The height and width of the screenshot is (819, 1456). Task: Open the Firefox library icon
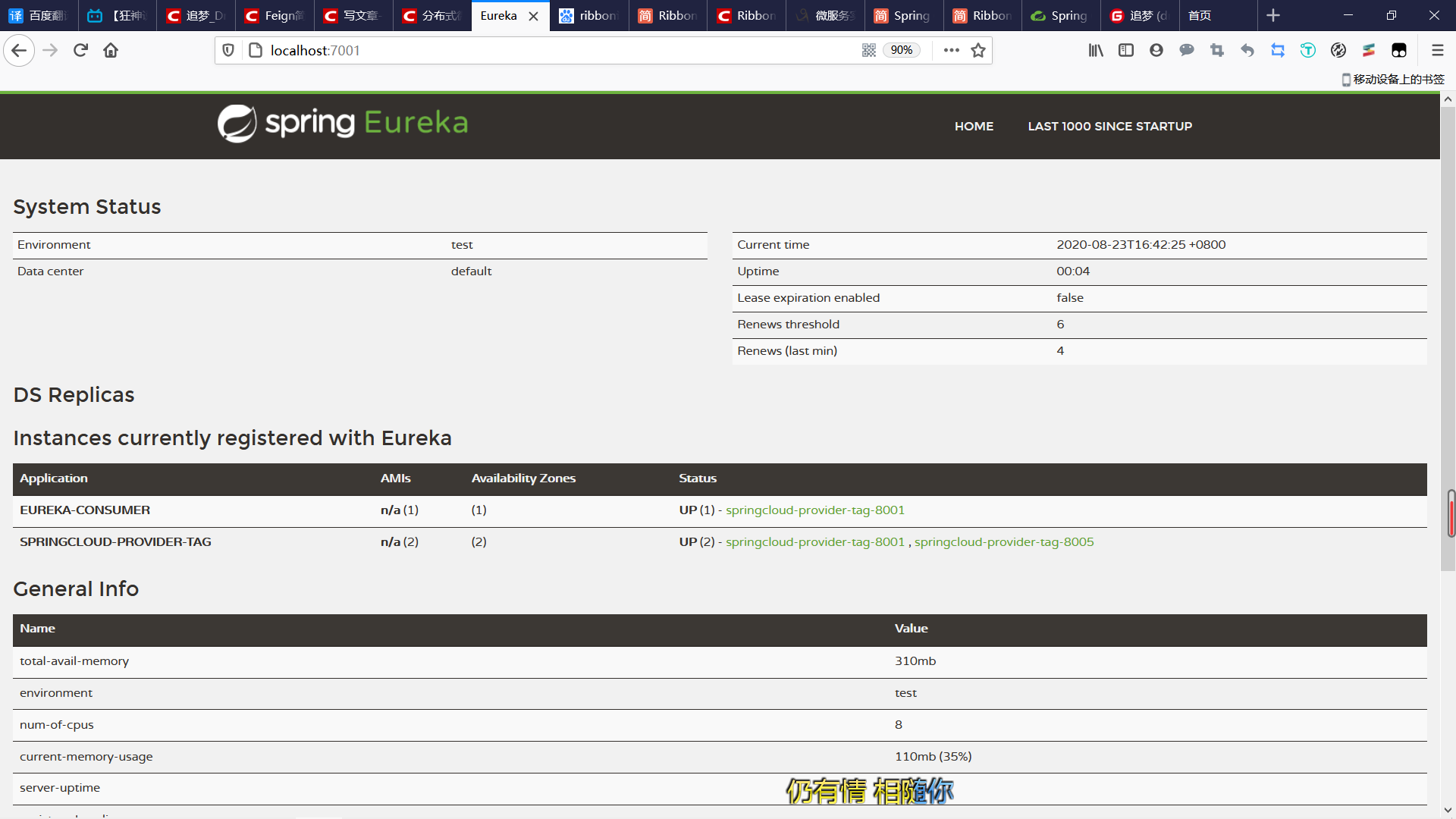pos(1096,50)
